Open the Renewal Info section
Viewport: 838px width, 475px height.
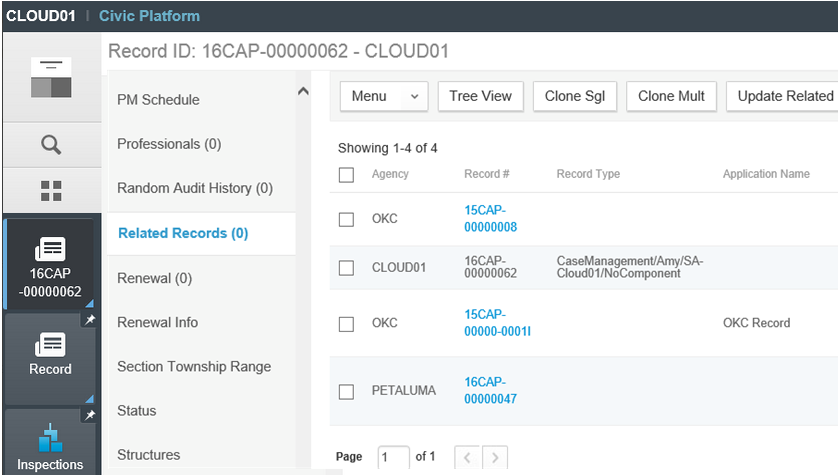[x=157, y=322]
